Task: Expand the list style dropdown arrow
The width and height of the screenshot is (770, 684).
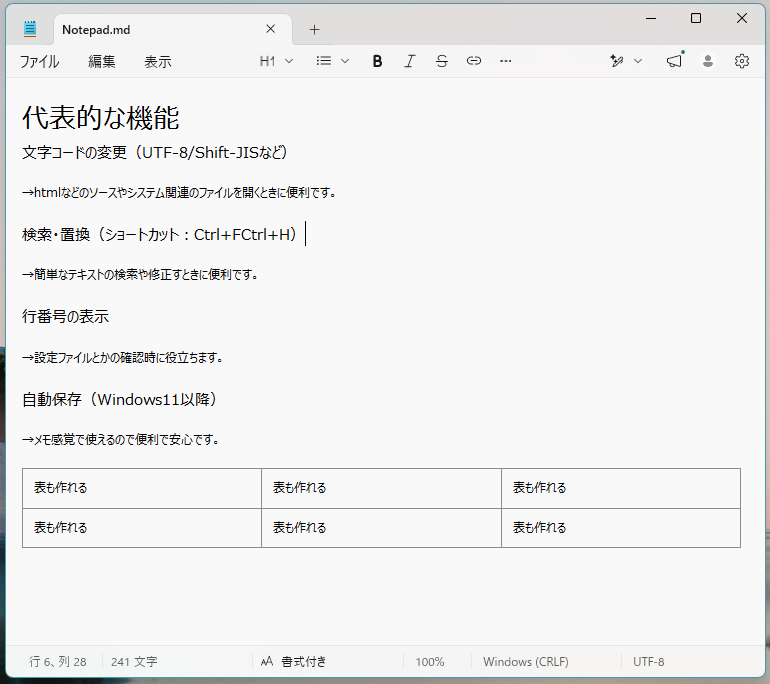Action: (x=345, y=61)
